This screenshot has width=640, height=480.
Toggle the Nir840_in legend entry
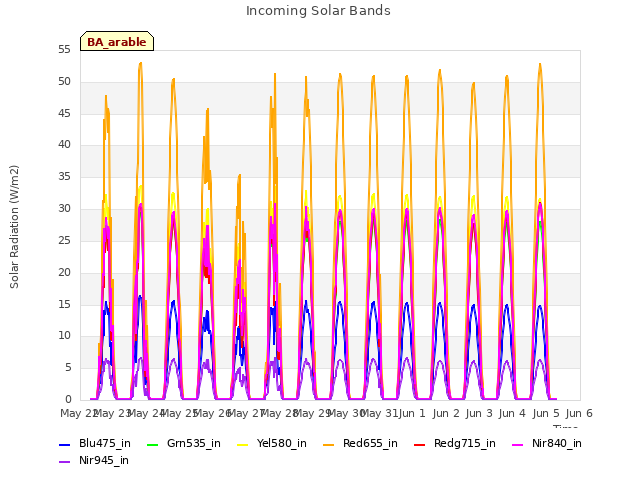(x=547, y=443)
